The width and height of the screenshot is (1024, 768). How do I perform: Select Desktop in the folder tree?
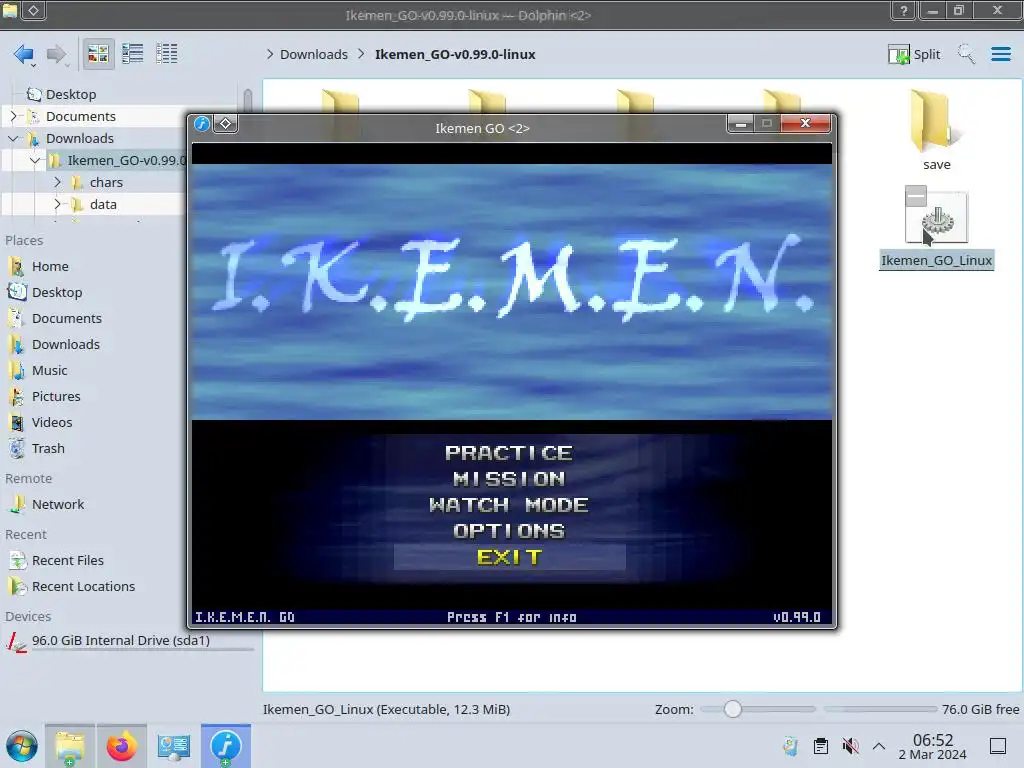[71, 94]
